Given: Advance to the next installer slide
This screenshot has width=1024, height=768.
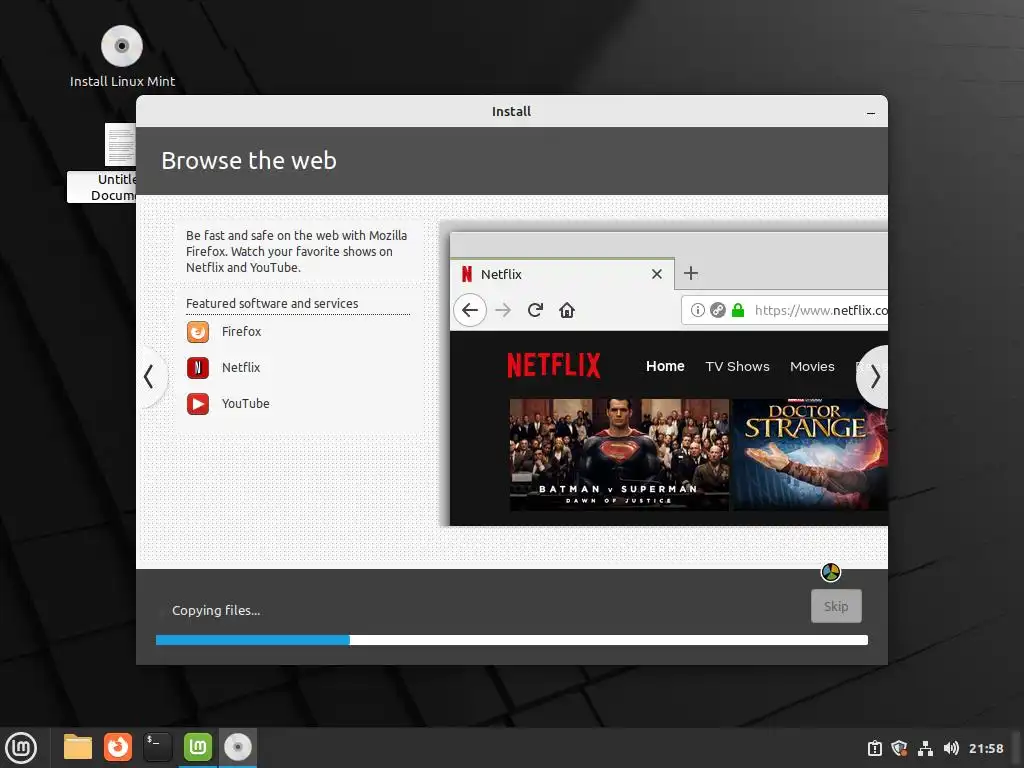Looking at the screenshot, I should click(874, 377).
